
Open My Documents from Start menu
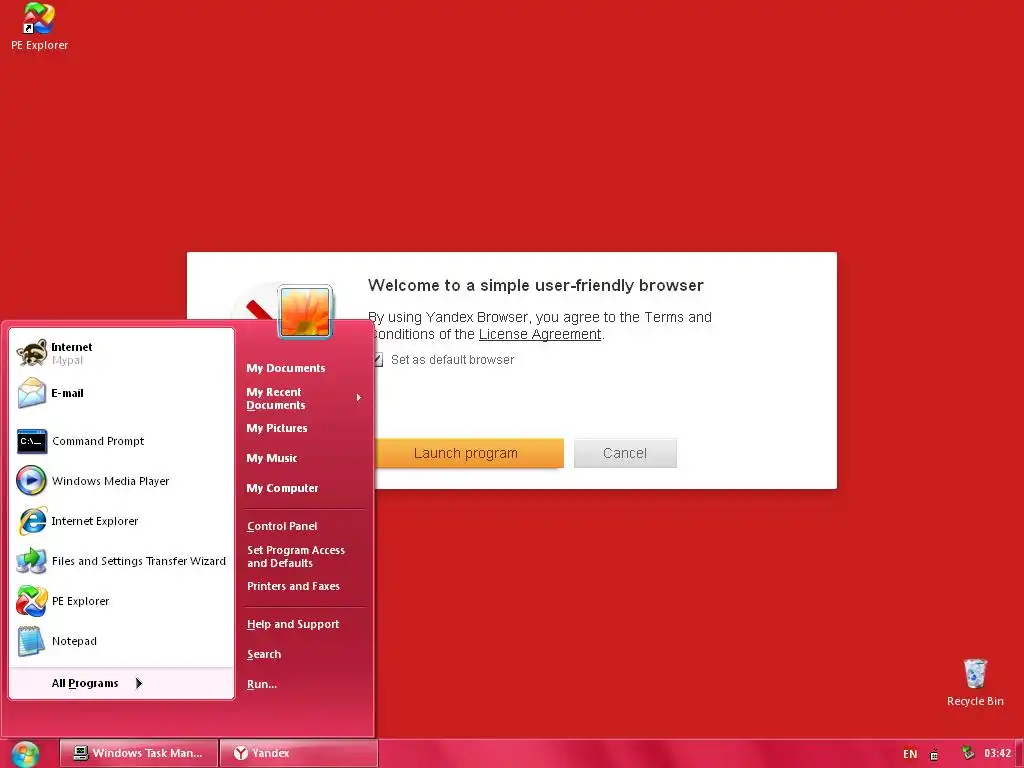pos(286,368)
